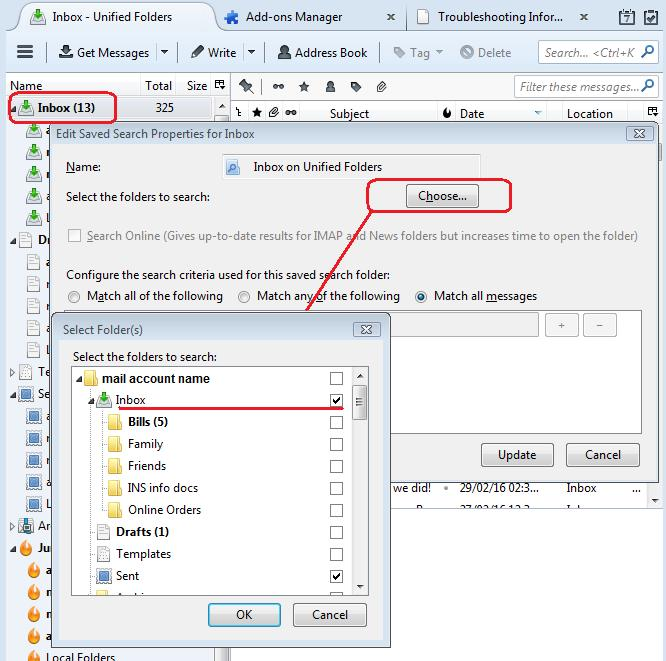Close the Edit Saved Search Properties dialog

point(639,134)
